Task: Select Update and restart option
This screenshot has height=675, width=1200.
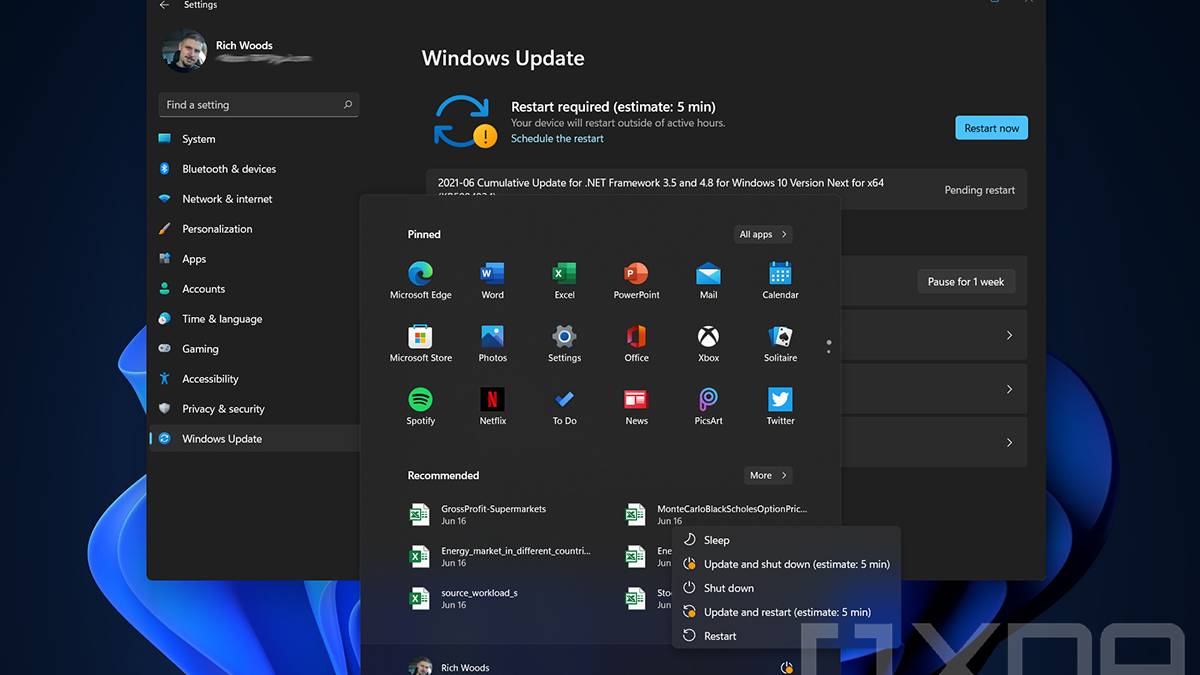Action: (x=787, y=612)
